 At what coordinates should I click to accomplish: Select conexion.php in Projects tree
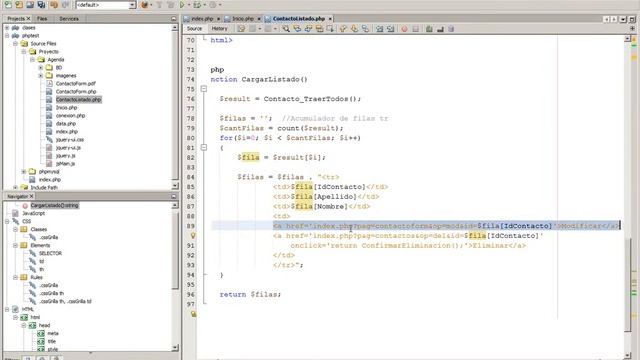70,116
